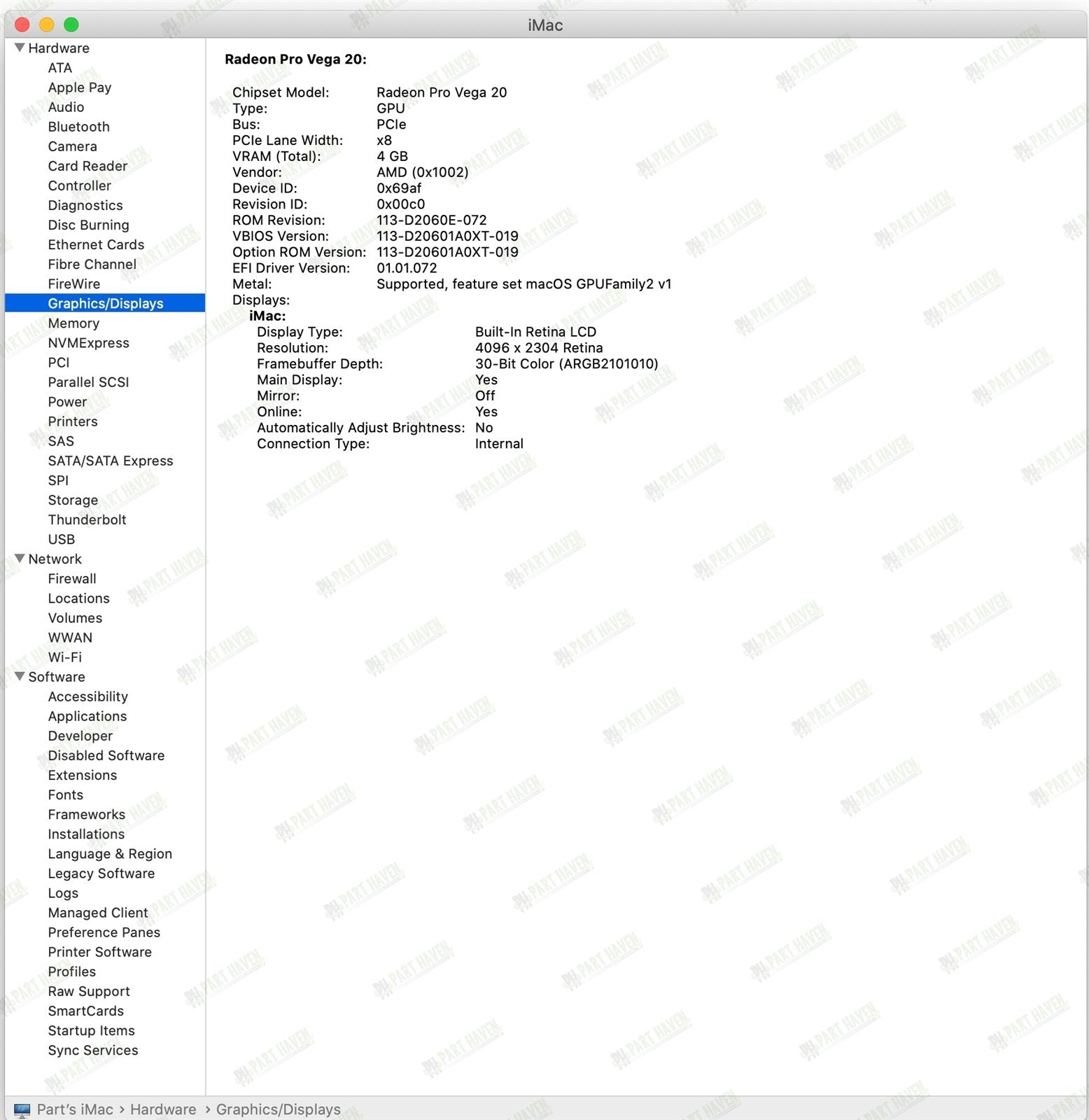Open the Camera section
Screen dimensions: 1089x1120
tap(73, 146)
